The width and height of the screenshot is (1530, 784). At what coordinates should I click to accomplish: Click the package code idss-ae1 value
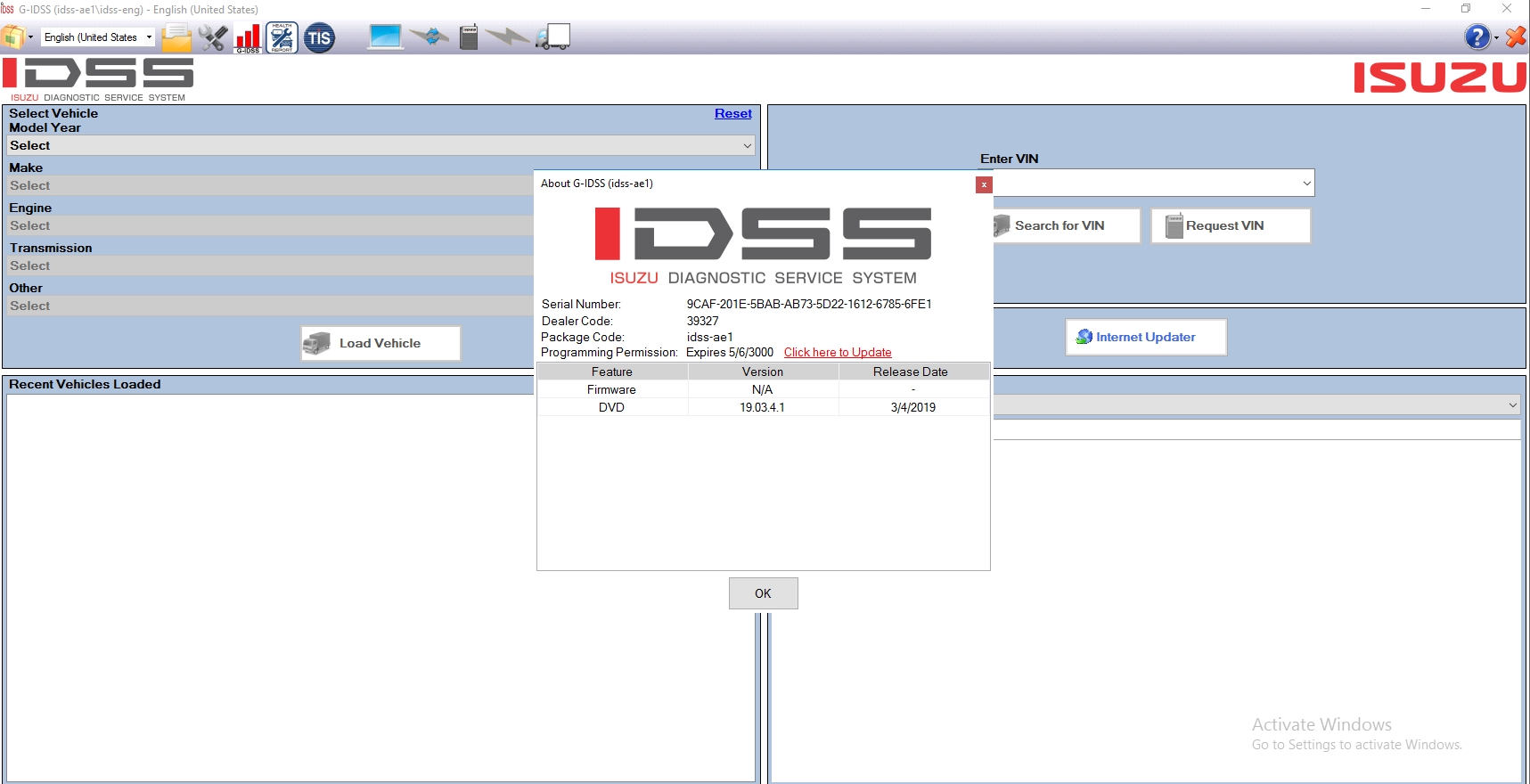click(709, 337)
